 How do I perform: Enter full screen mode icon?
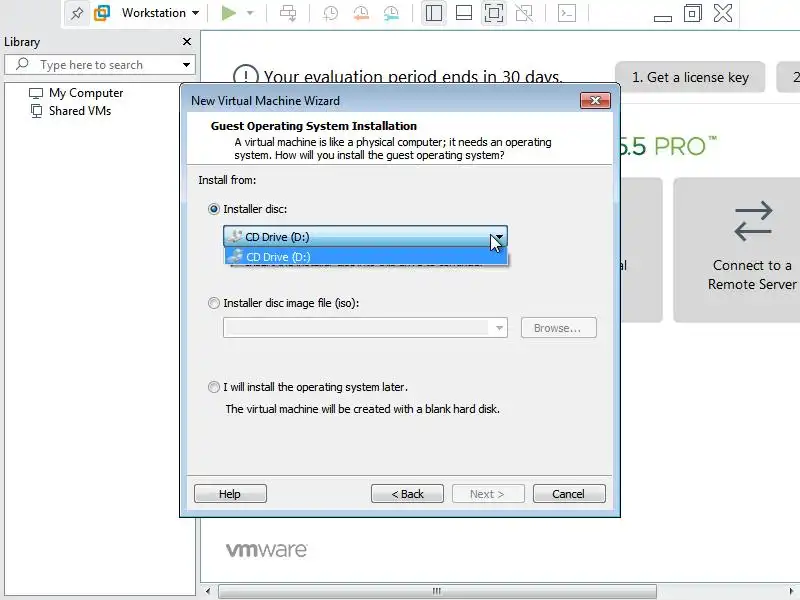point(494,13)
